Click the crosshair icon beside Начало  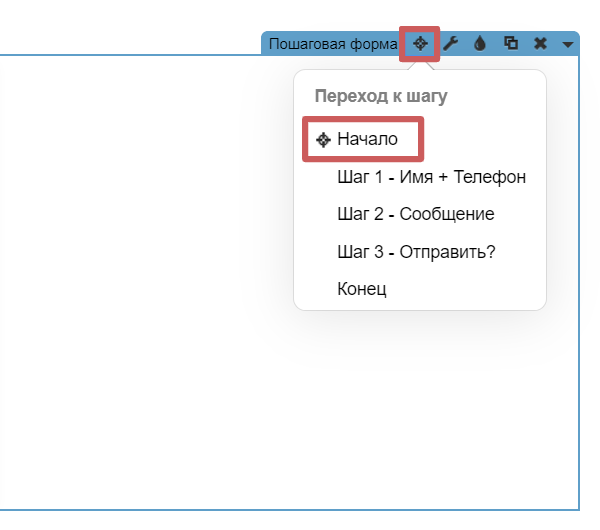(x=323, y=140)
